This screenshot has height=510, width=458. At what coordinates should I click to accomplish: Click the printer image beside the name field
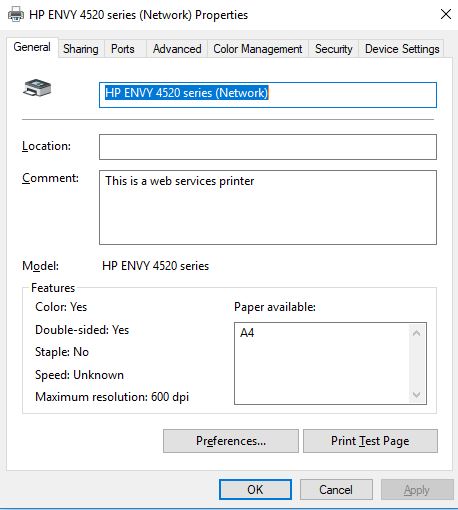[x=37, y=88]
